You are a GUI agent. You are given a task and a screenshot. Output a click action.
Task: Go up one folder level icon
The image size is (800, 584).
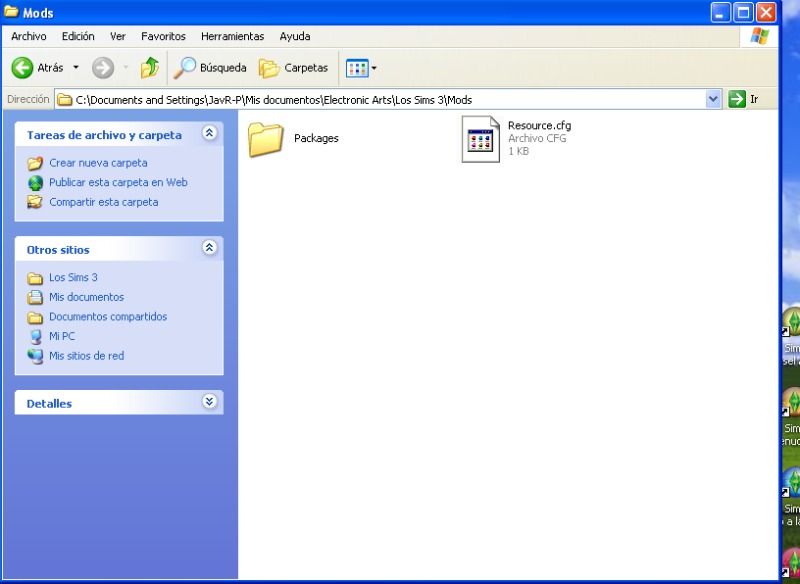(x=149, y=68)
